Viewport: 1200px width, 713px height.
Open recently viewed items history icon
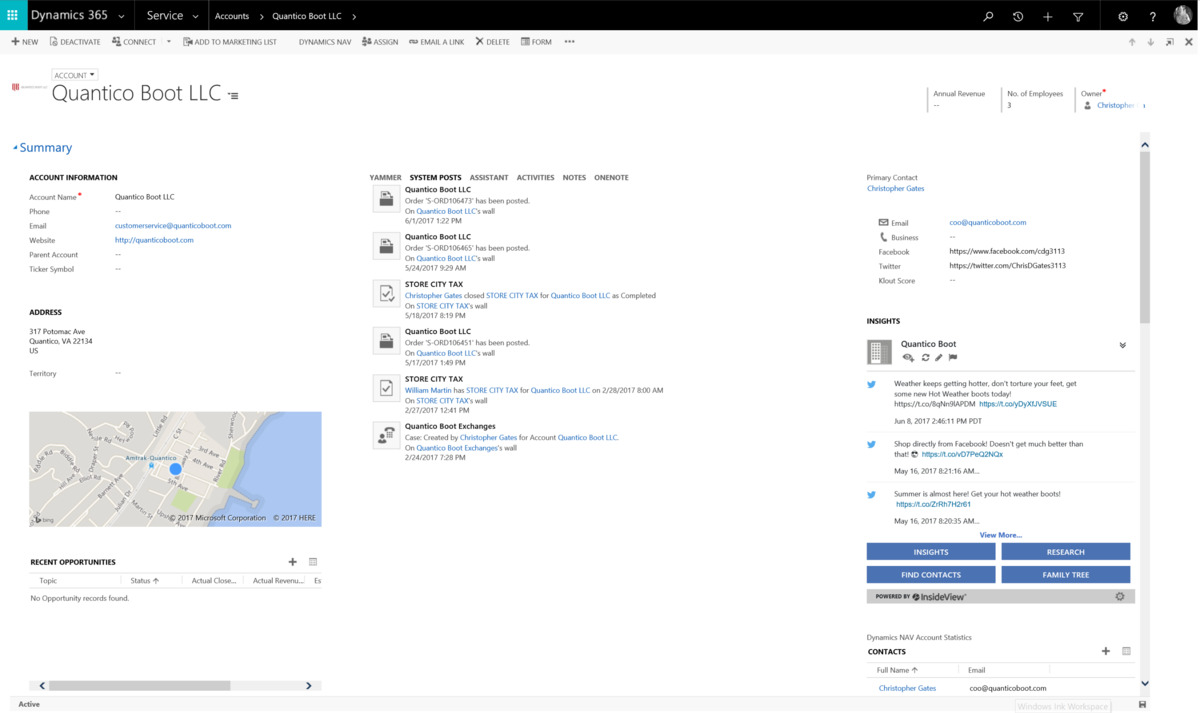1018,16
